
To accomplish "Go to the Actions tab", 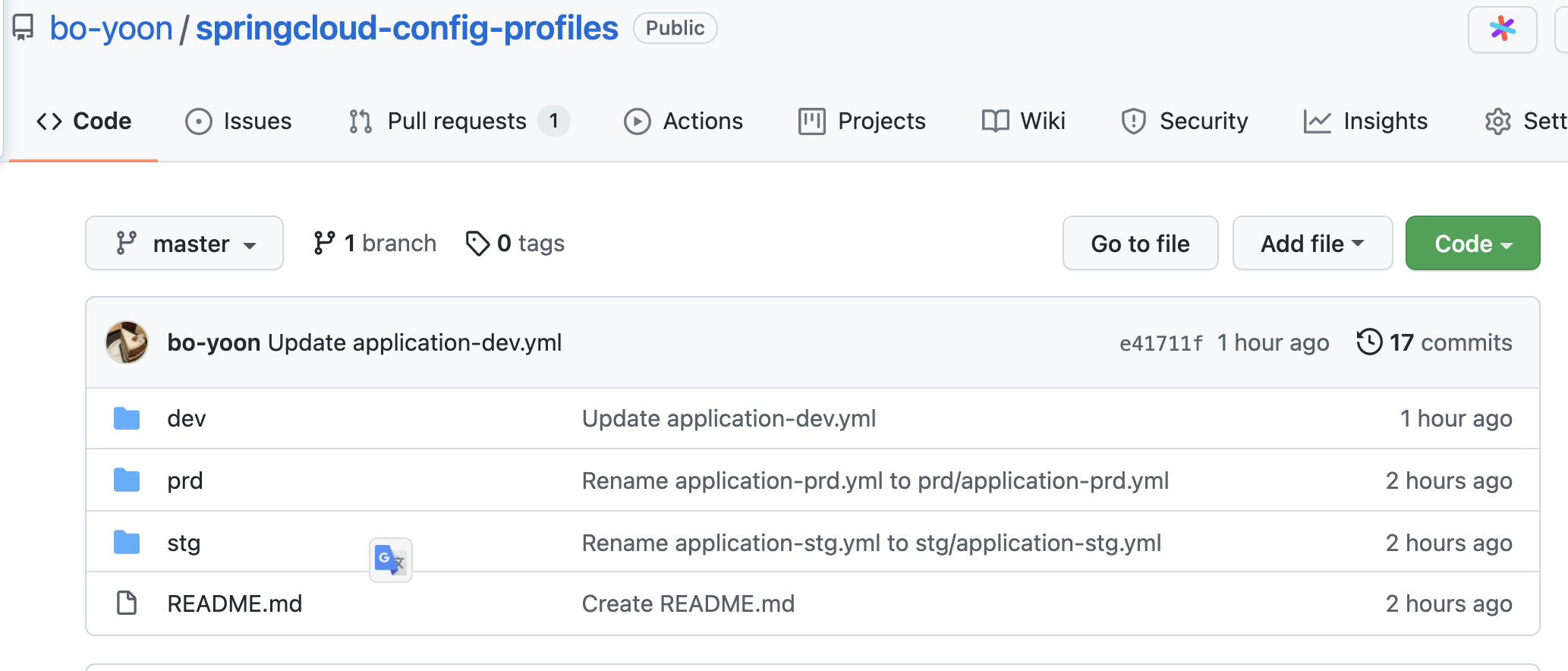I will pyautogui.click(x=683, y=121).
